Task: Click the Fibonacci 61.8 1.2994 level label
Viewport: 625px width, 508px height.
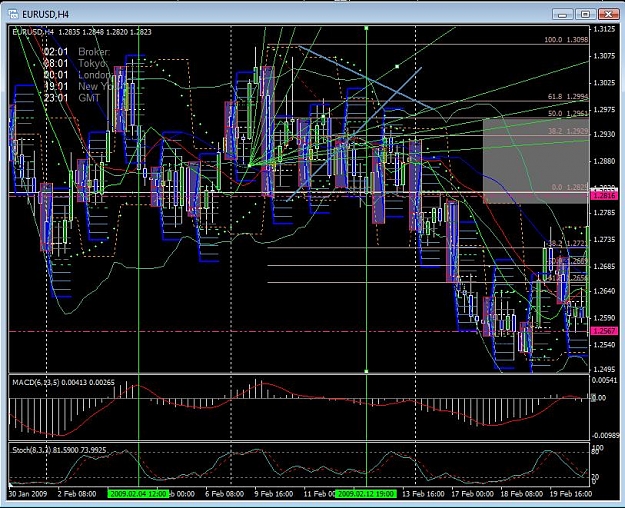Action: coord(568,96)
